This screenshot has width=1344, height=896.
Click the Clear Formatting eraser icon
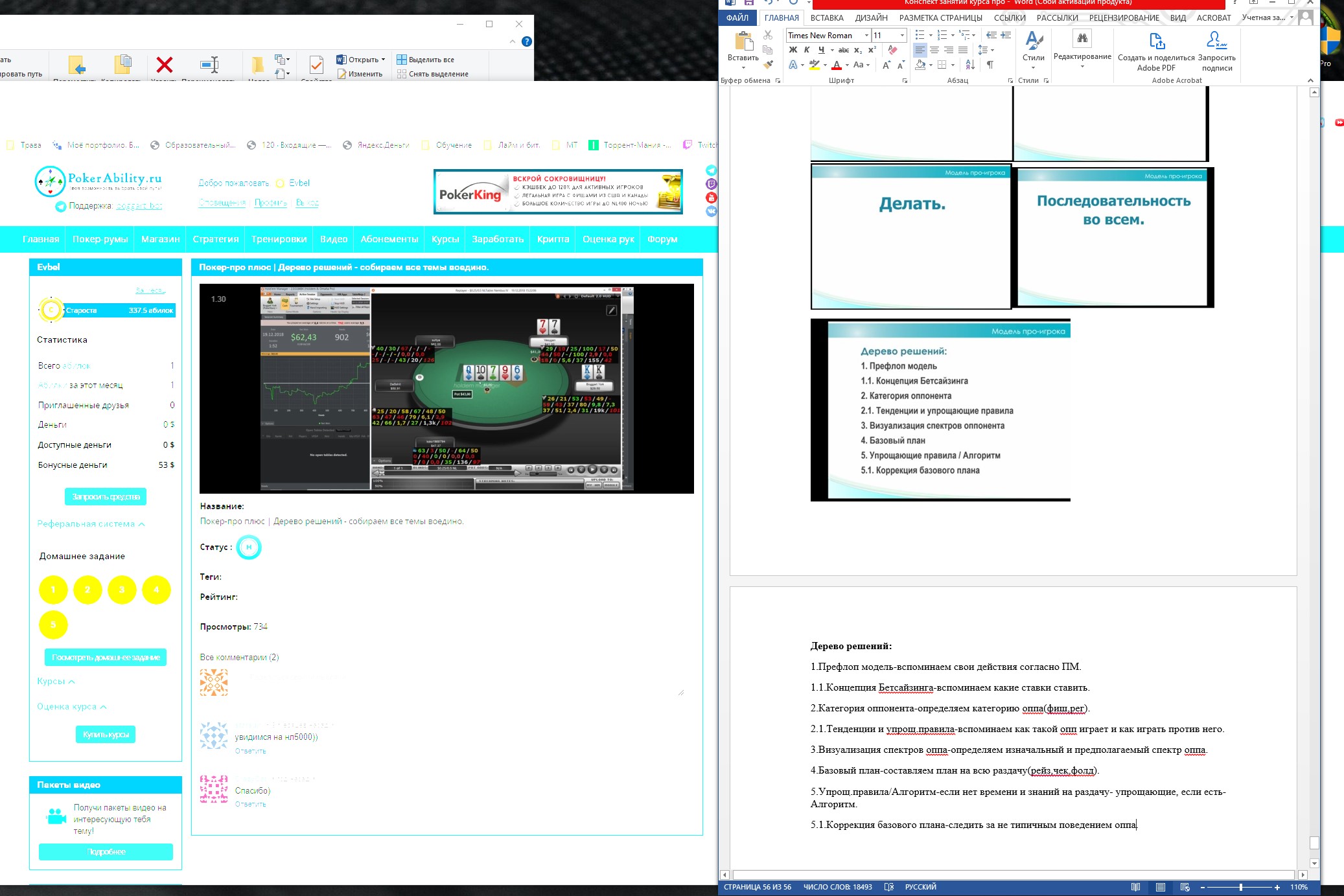893,50
